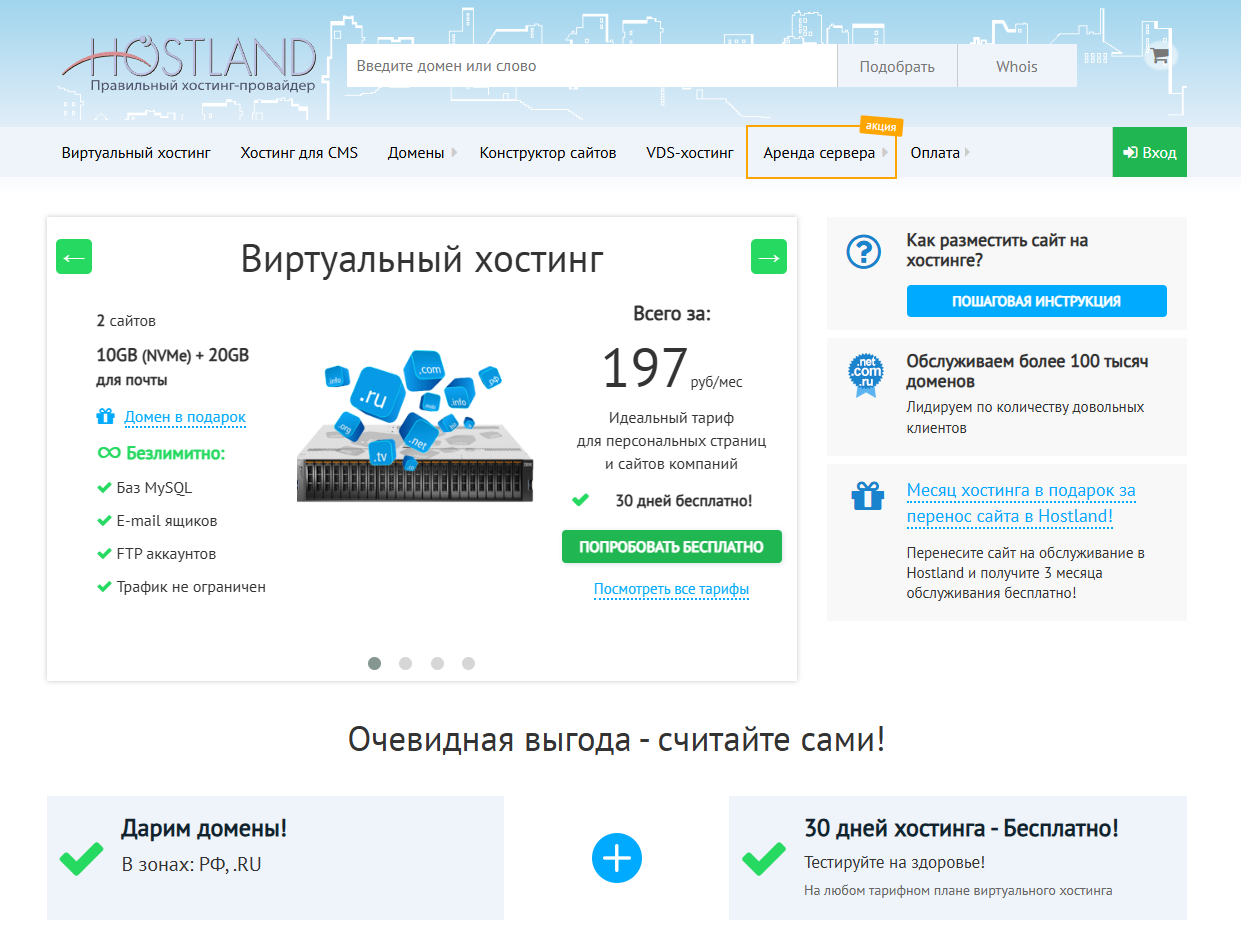Click the 197 руб/мес price
Screen dimensions: 1241x947
pyautogui.click(x=672, y=369)
